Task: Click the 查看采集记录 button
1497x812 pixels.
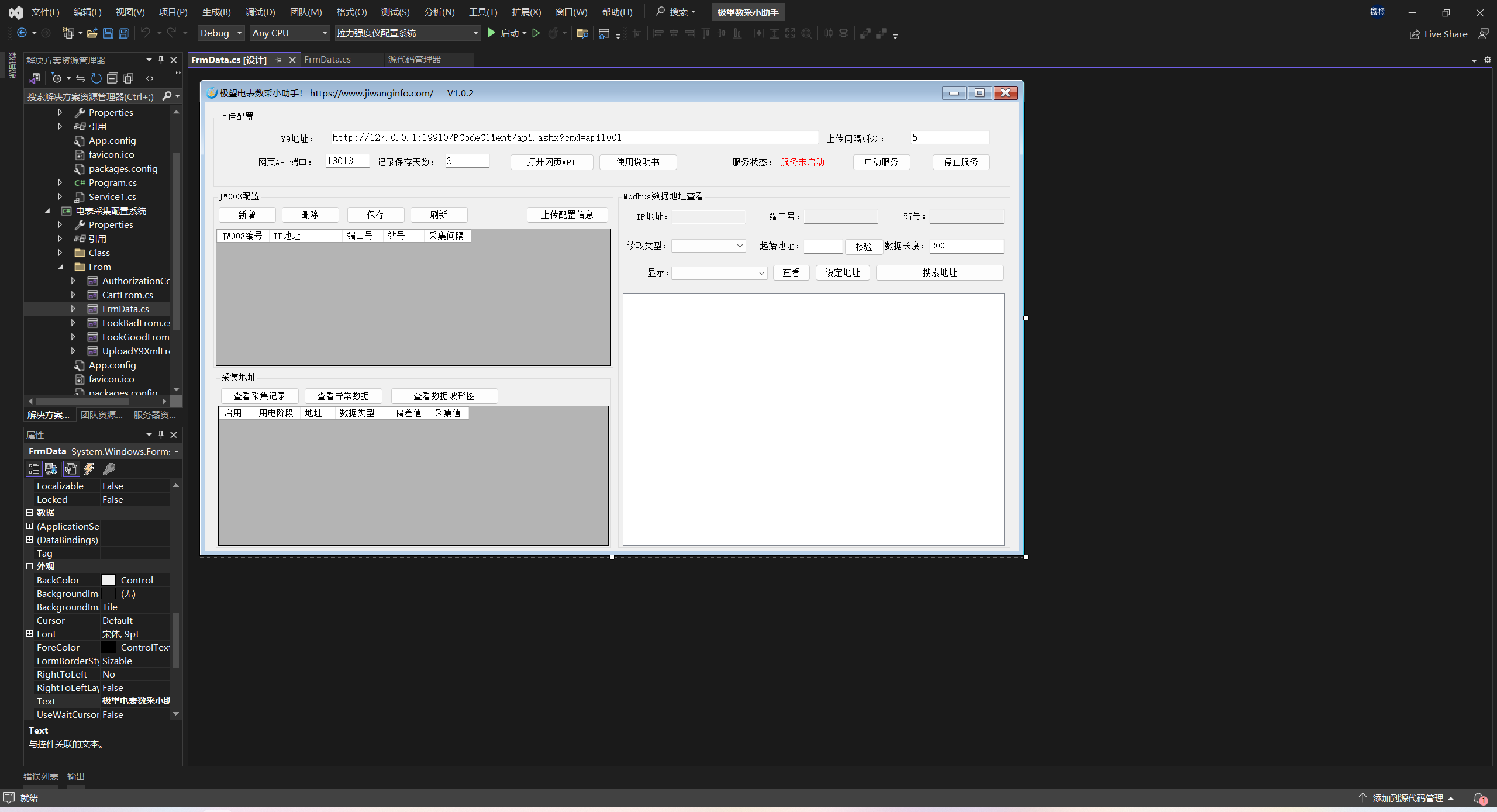Action: tap(259, 395)
